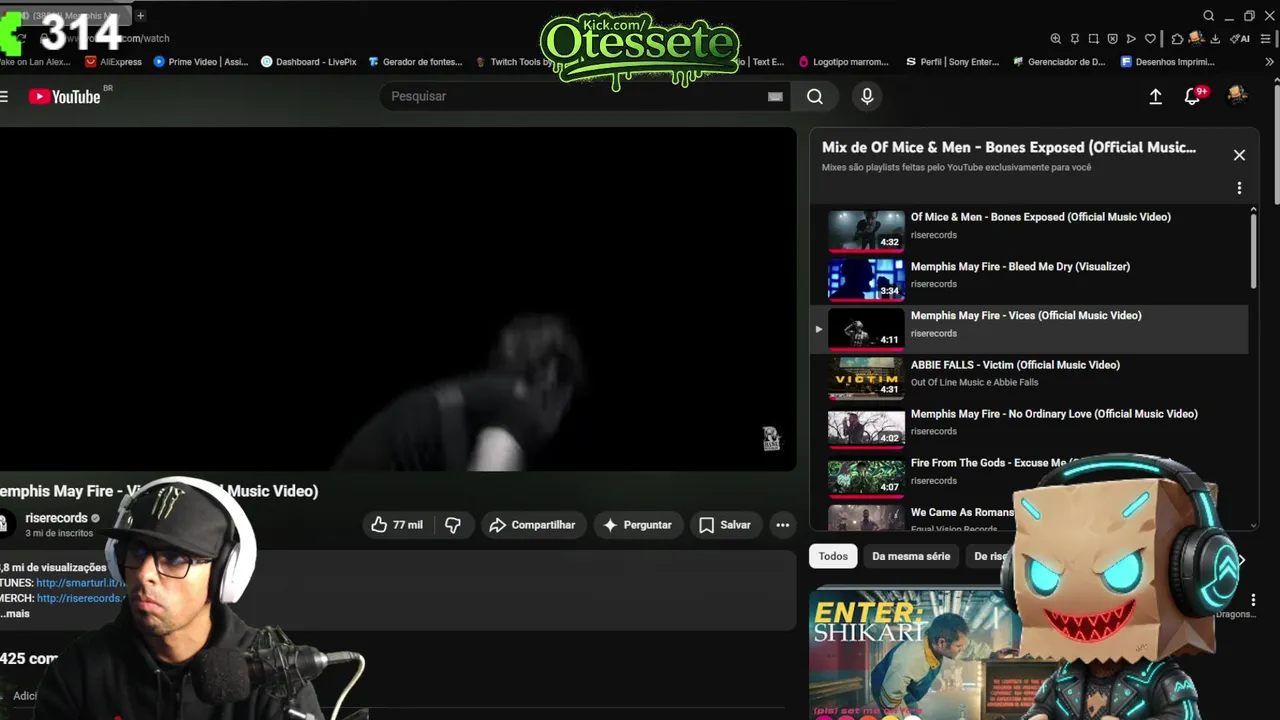The height and width of the screenshot is (720, 1280).
Task: Open VICTIM thumbnail showing 4:31
Action: tap(866, 378)
